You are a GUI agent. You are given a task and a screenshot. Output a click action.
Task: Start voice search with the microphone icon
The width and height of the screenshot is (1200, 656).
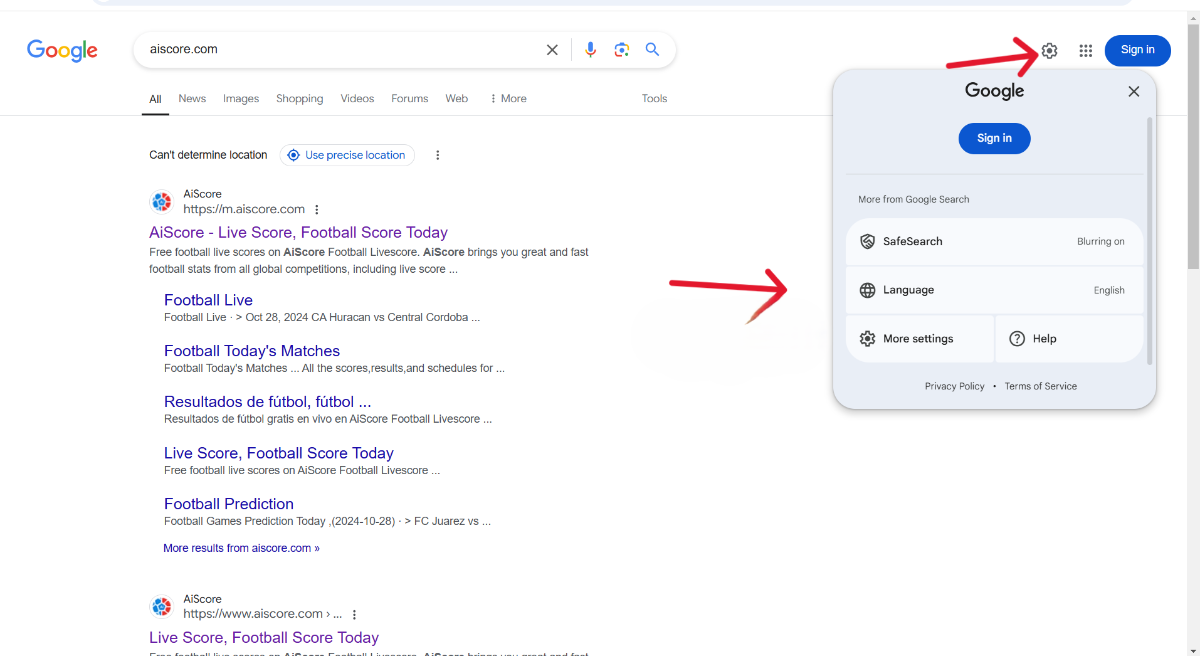pyautogui.click(x=591, y=50)
